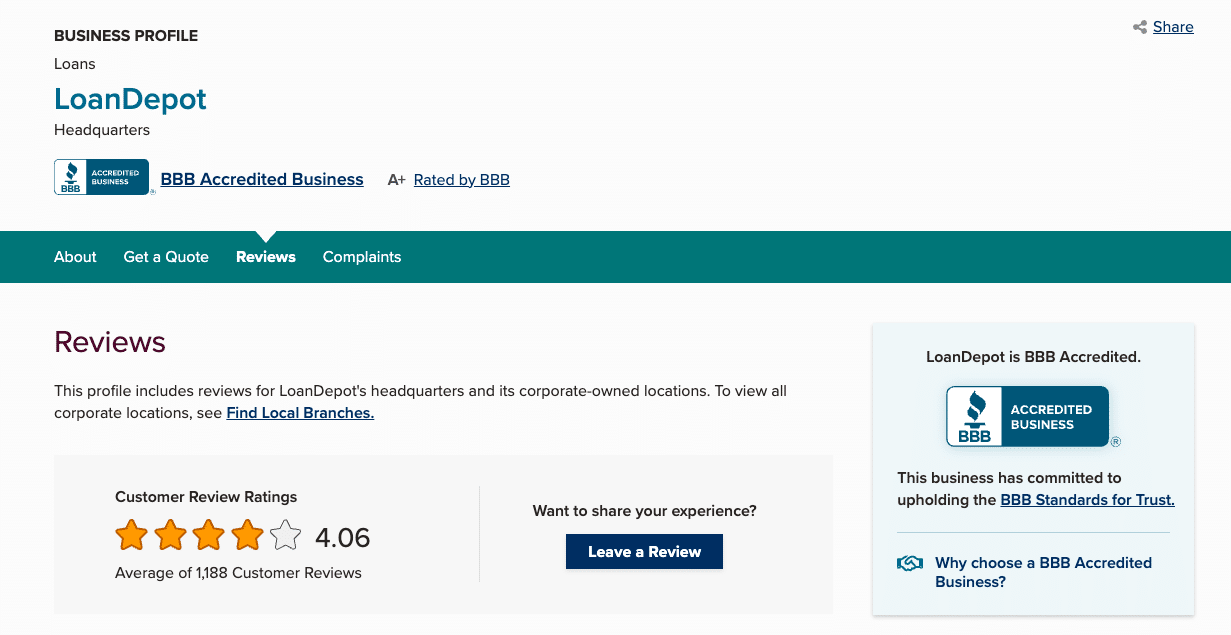Screen dimensions: 1231x635
Task: Click the BUSINESS PROFILE label
Action: [x=126, y=36]
